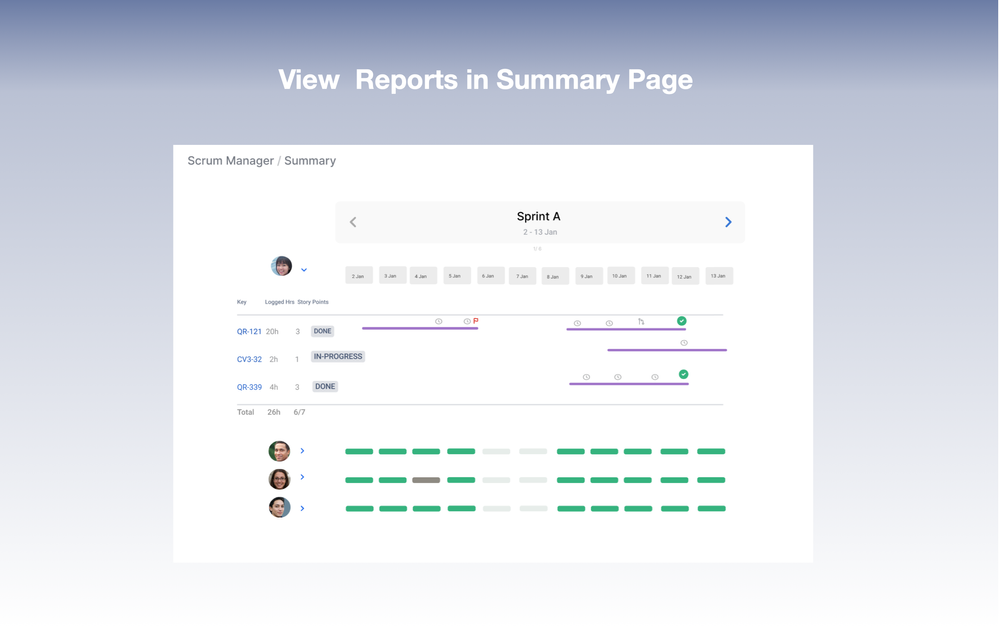Image resolution: width=999 pixels, height=628 pixels.
Task: Click the first green progress segment in row one
Action: 359,451
